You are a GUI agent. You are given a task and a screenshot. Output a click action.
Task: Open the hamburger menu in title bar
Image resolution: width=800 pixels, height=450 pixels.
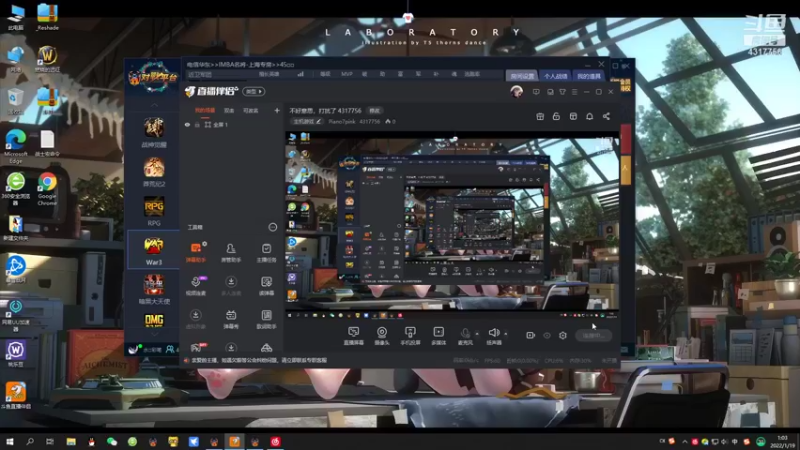pos(574,92)
